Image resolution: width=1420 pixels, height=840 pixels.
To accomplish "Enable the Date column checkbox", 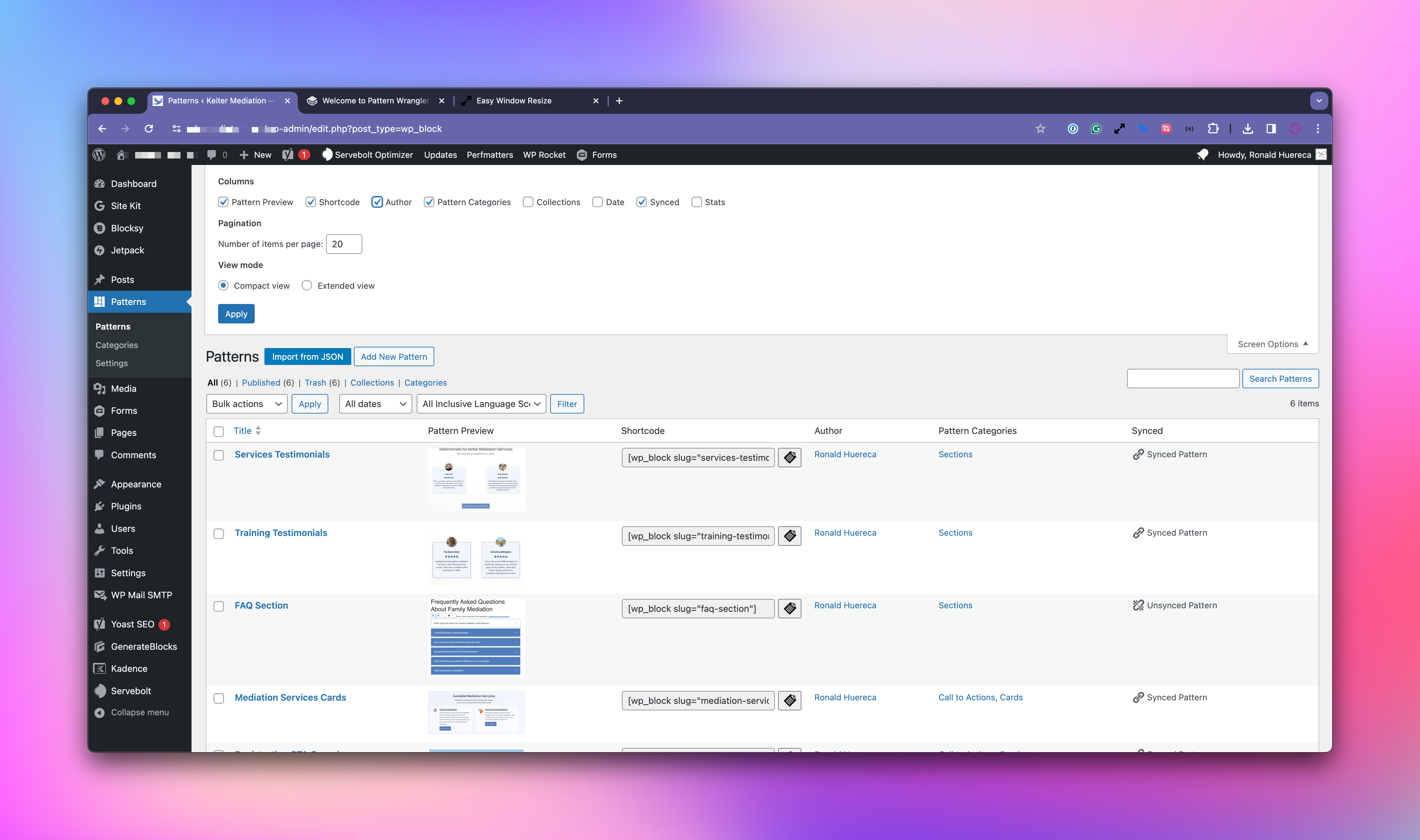I will pyautogui.click(x=598, y=202).
